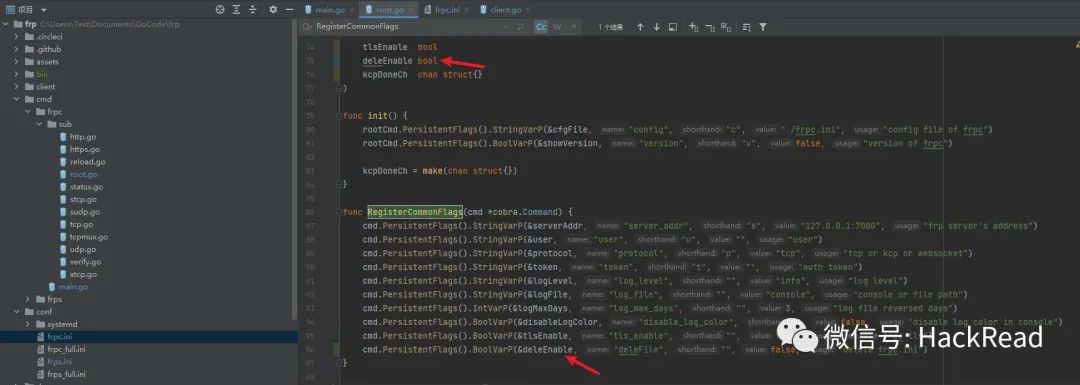Viewport: 1080px width, 385px height.
Task: Switch to the main.go editor tab
Action: [x=329, y=10]
